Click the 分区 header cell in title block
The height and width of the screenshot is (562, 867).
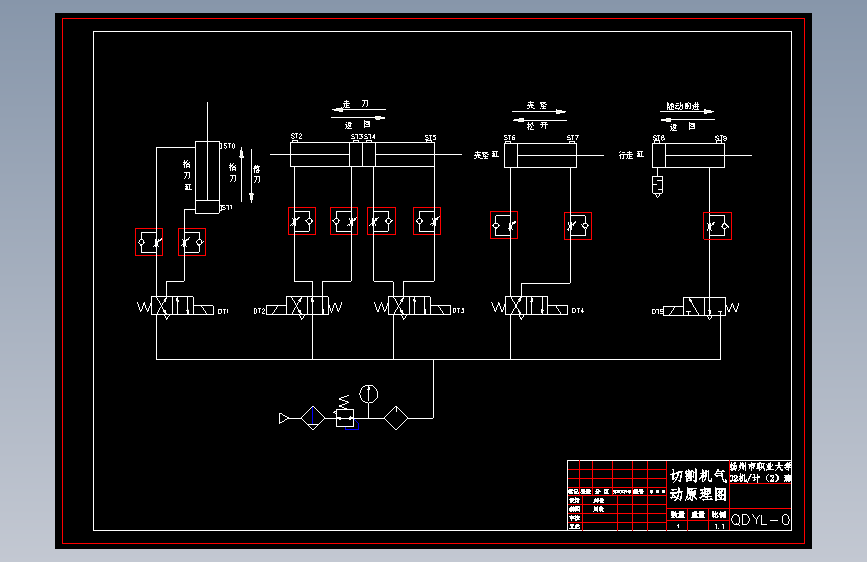(x=602, y=491)
